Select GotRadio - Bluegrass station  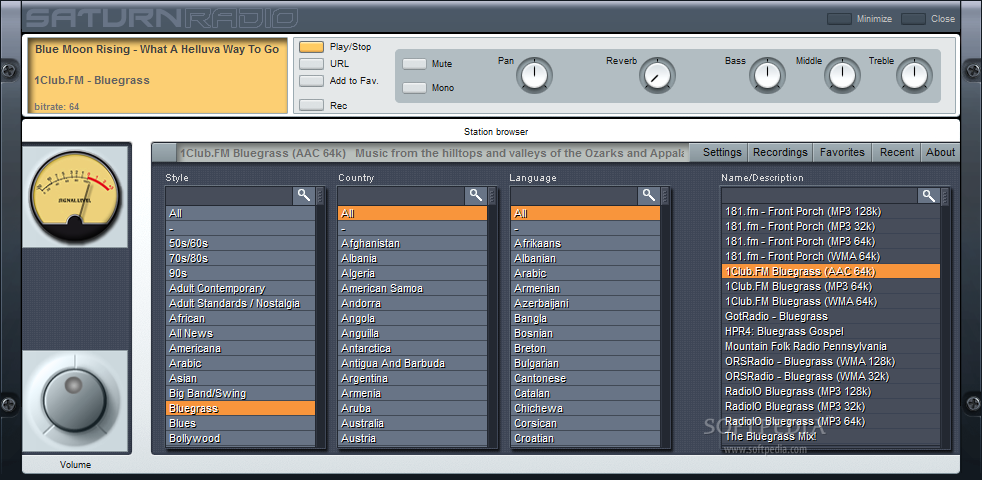click(830, 316)
